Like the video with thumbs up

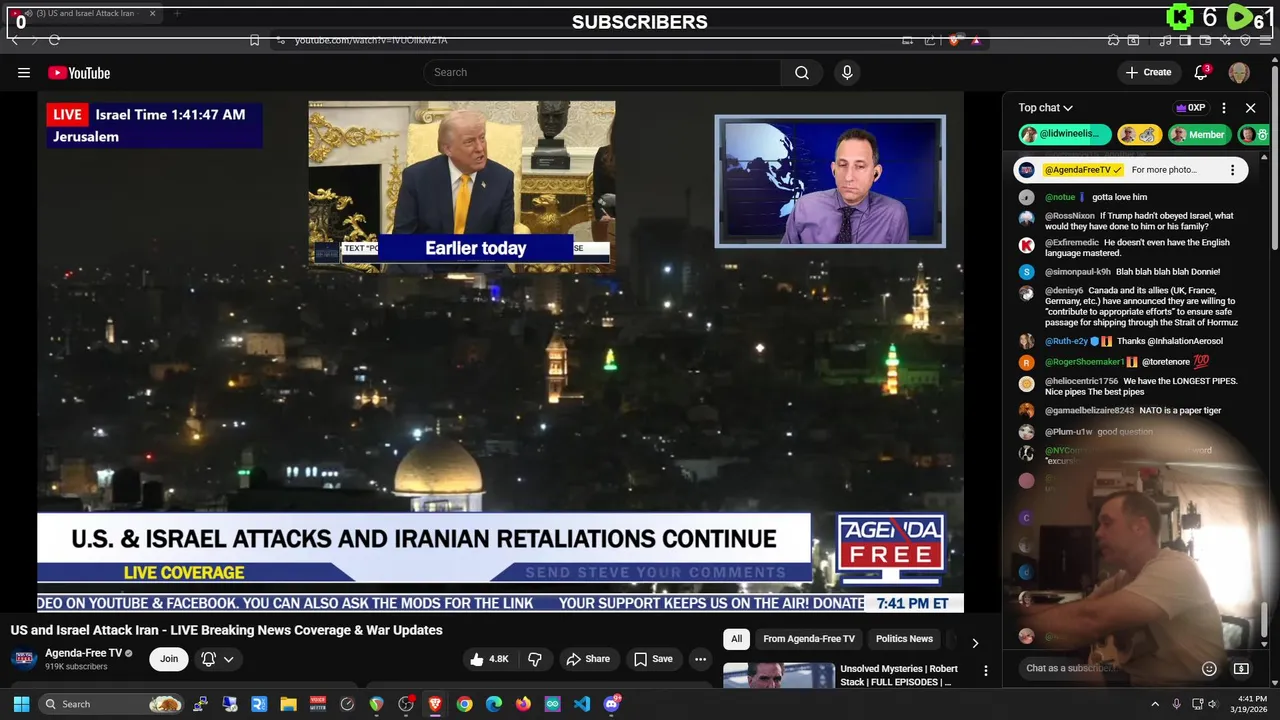pyautogui.click(x=490, y=659)
